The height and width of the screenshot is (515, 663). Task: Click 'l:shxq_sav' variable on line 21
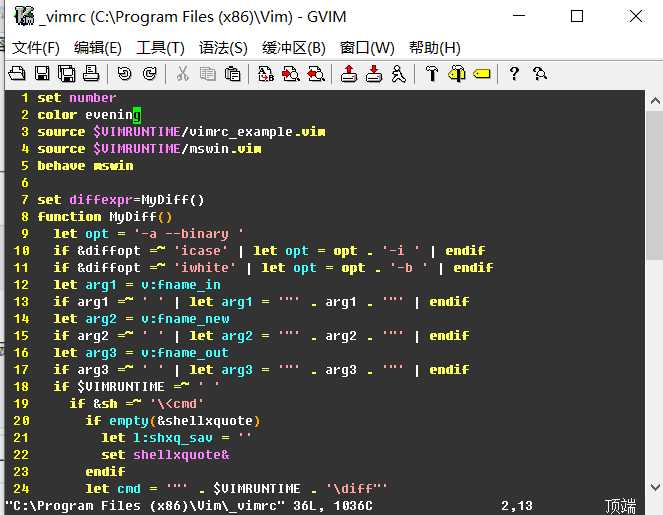tap(173, 437)
